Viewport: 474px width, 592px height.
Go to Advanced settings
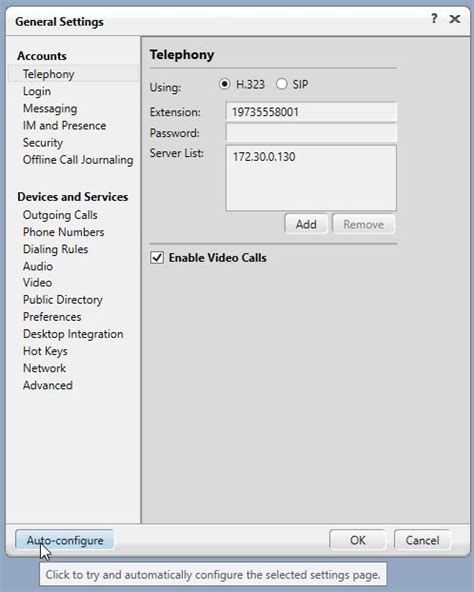coord(48,385)
